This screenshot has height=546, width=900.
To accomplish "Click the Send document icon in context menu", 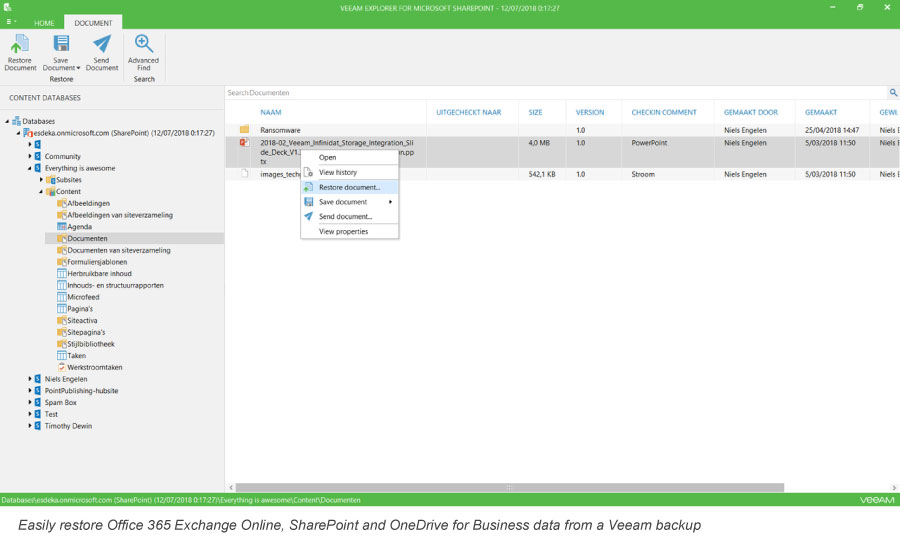I will click(309, 216).
